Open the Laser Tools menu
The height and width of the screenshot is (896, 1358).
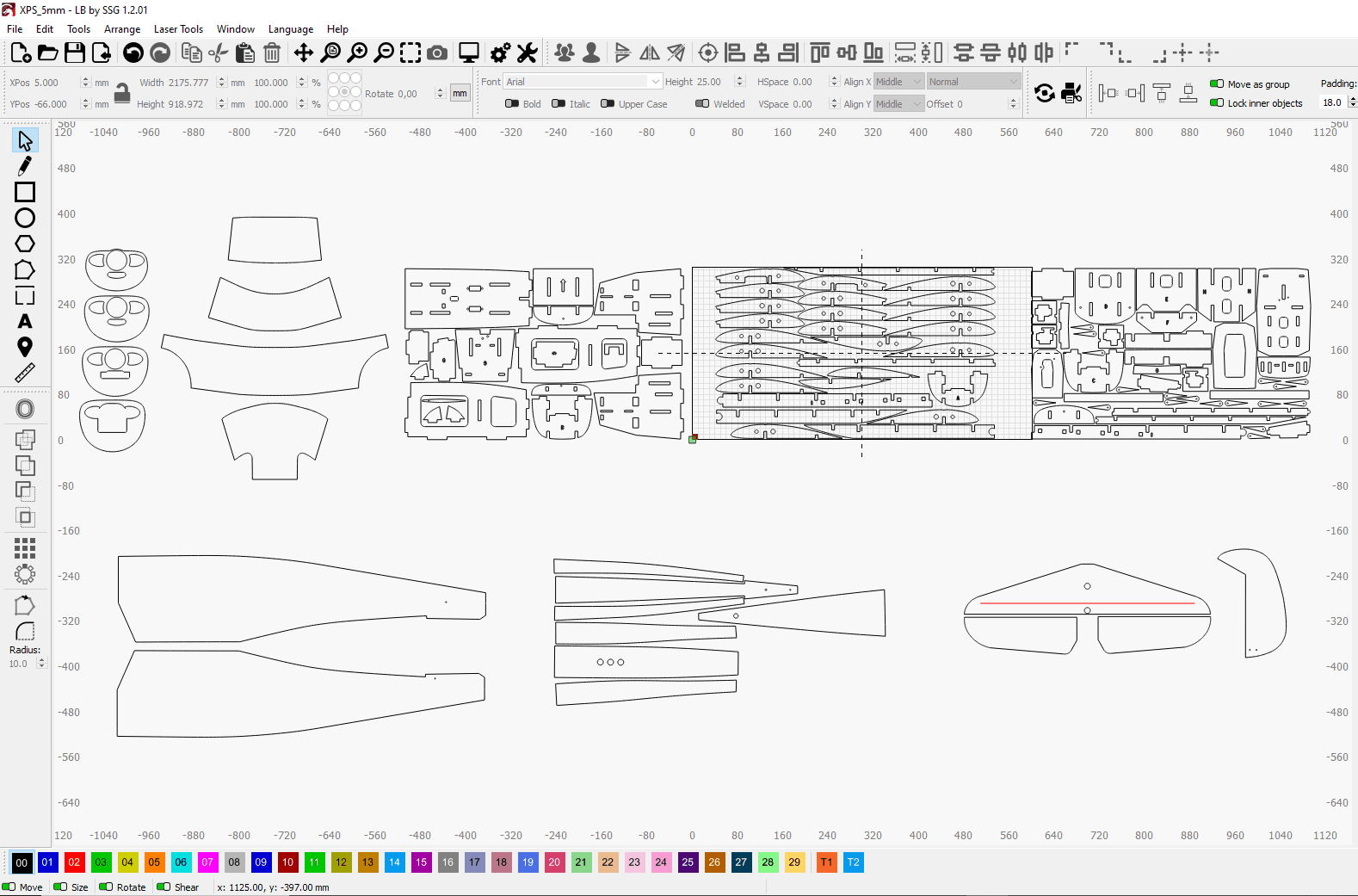click(x=178, y=29)
